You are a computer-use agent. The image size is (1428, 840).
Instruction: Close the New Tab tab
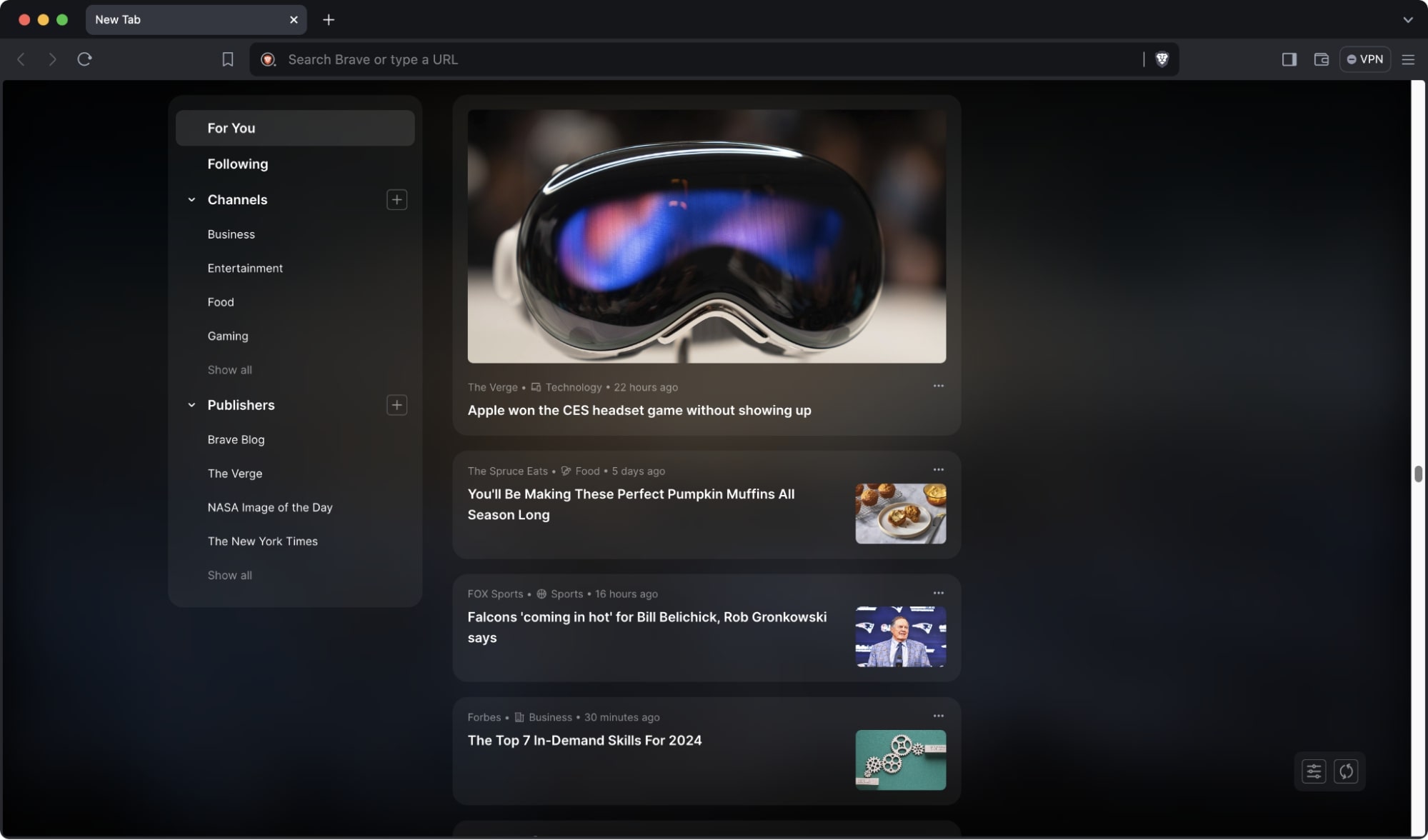coord(294,20)
